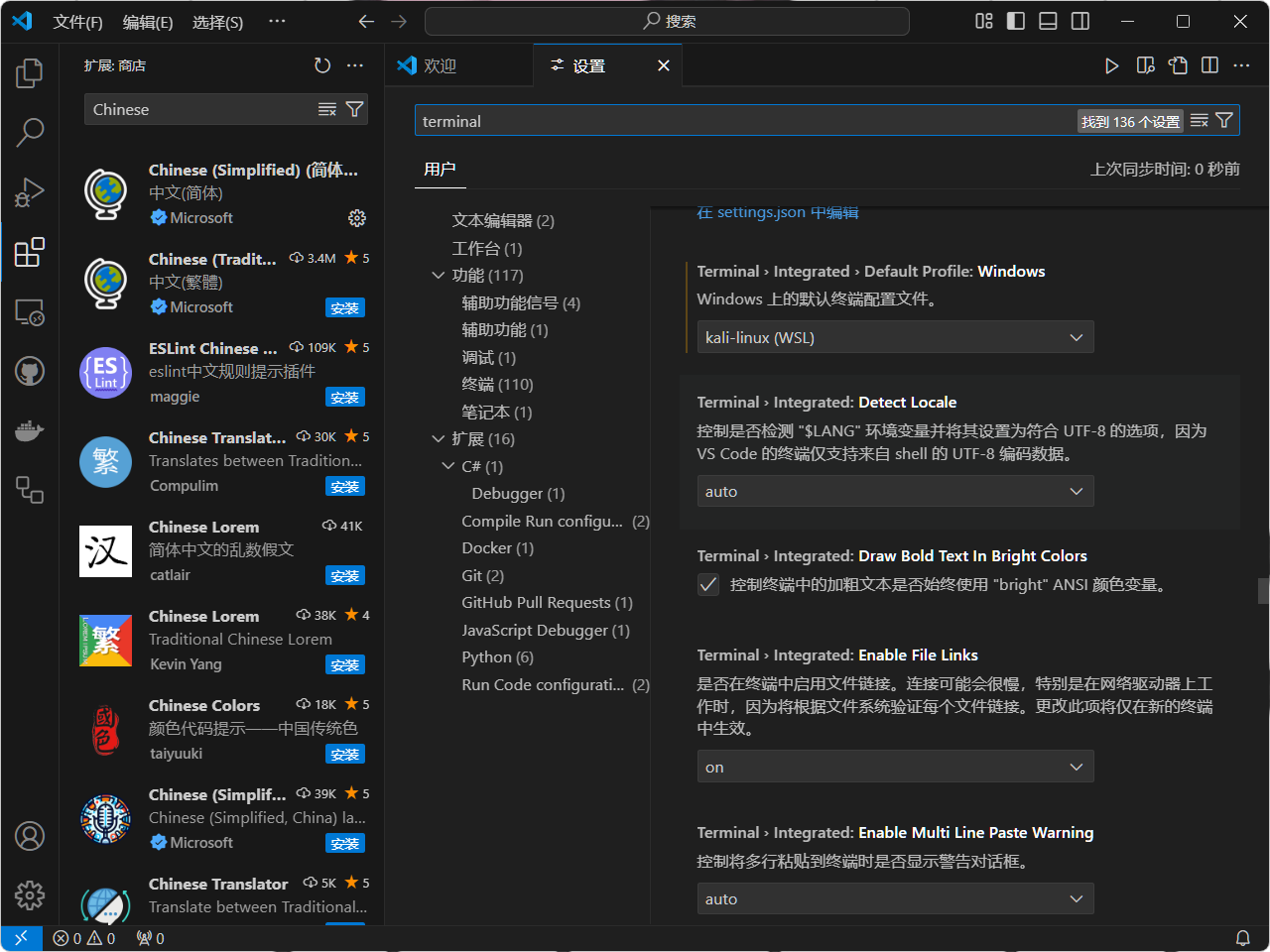Open the Docker view in activity bar
The image size is (1270, 952).
pos(30,430)
